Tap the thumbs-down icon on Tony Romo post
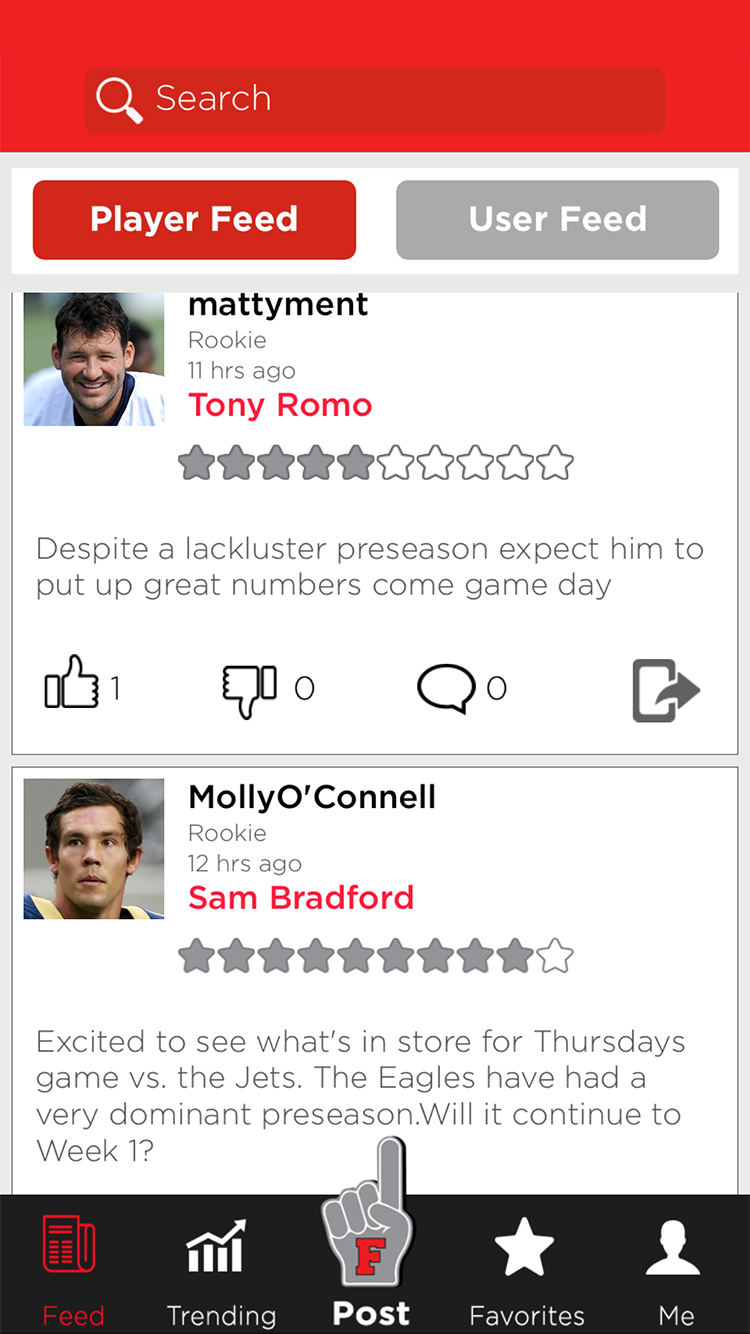The height and width of the screenshot is (1334, 750). tap(248, 688)
